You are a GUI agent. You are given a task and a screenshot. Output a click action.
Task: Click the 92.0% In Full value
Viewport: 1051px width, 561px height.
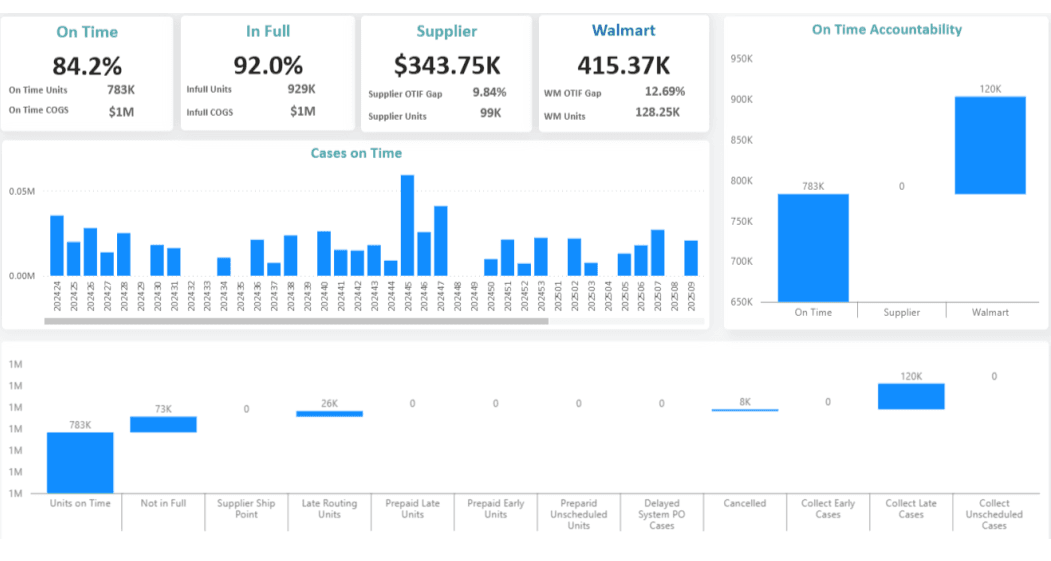(x=268, y=65)
